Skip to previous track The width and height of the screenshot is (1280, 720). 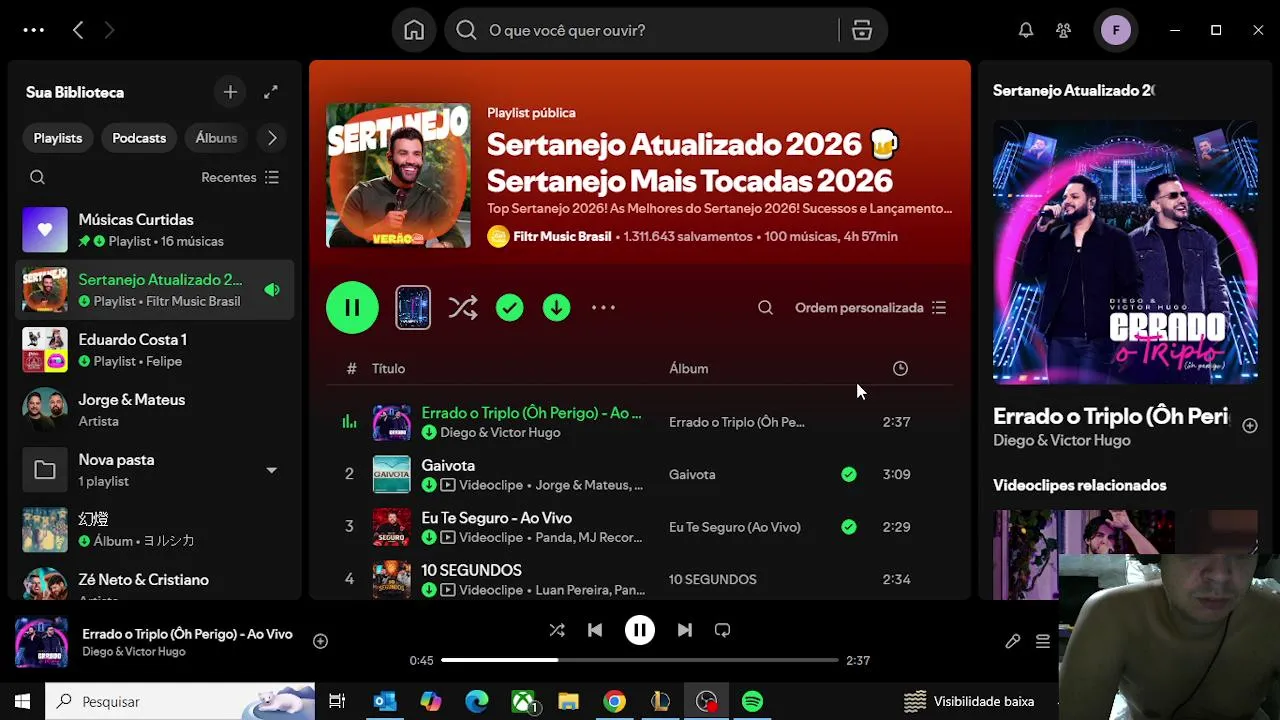click(x=595, y=630)
